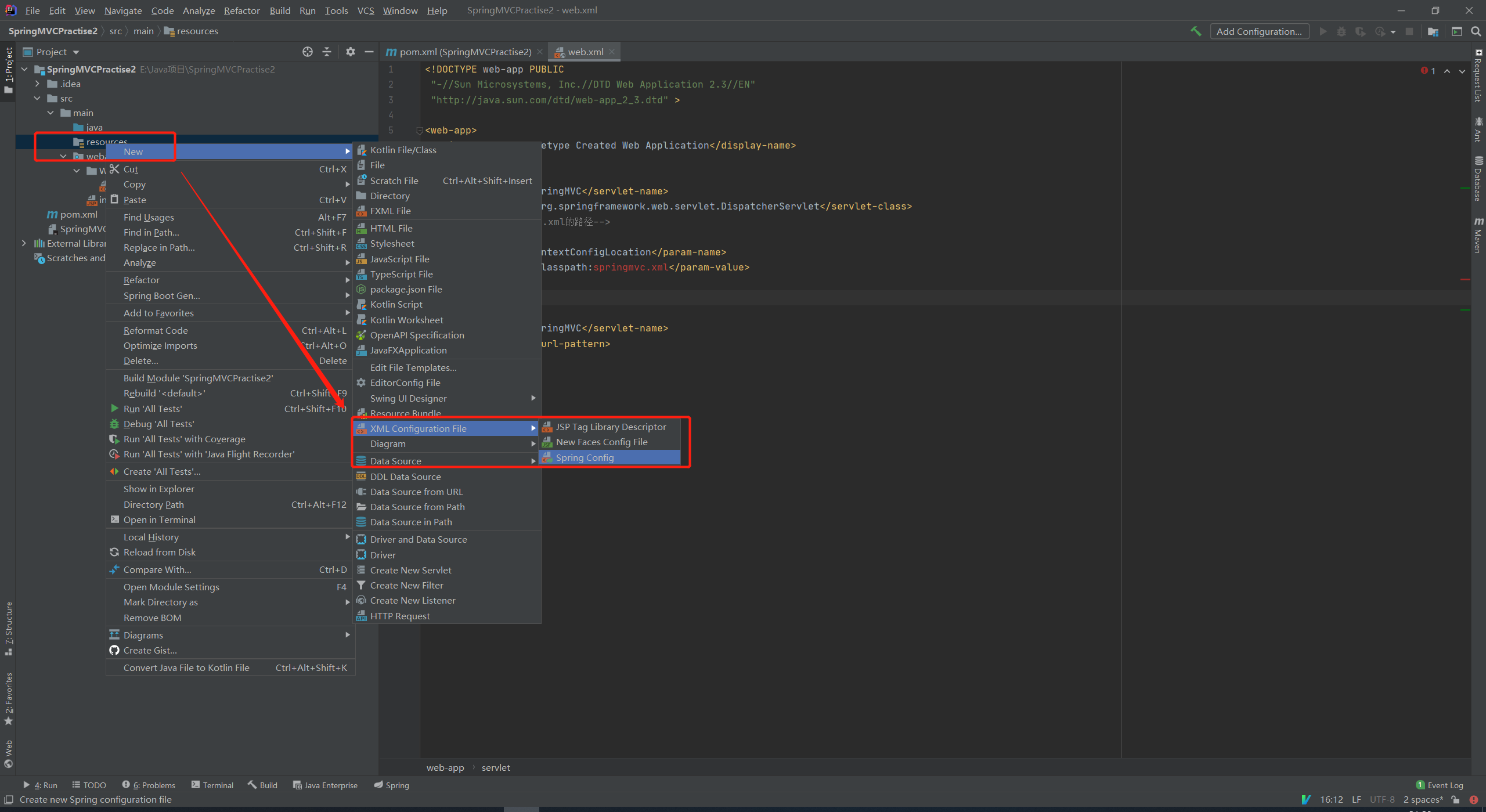The width and height of the screenshot is (1486, 812).
Task: Click the Project Structure toolbar icon
Action: 1433,31
